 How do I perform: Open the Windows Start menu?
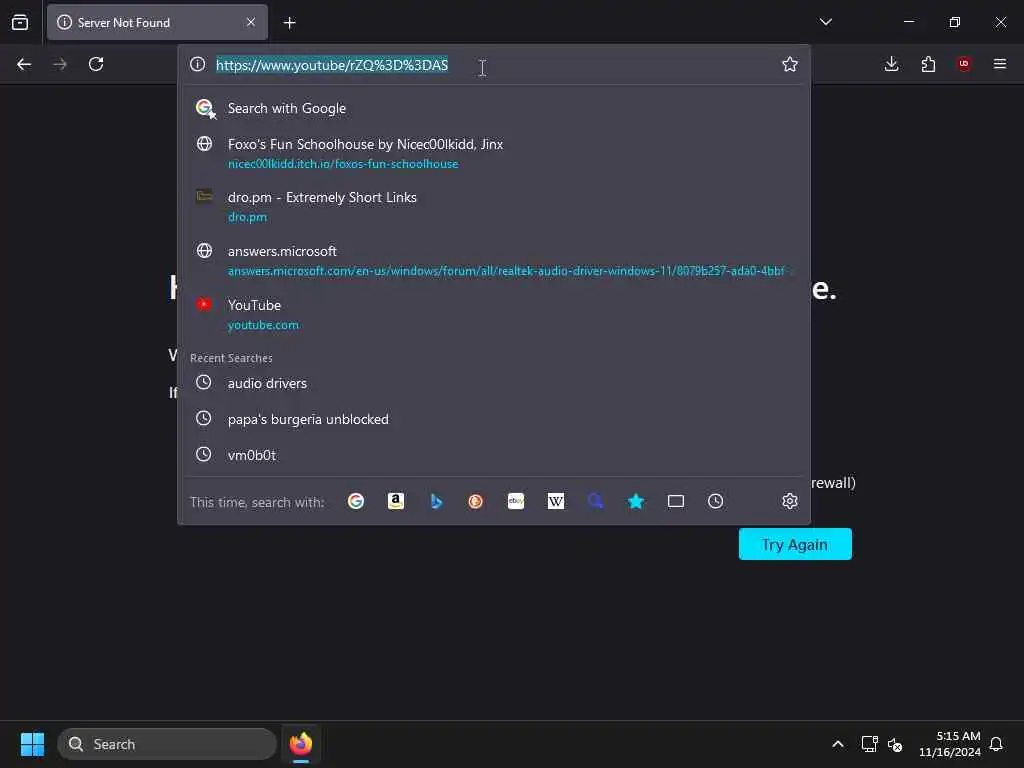point(32,744)
